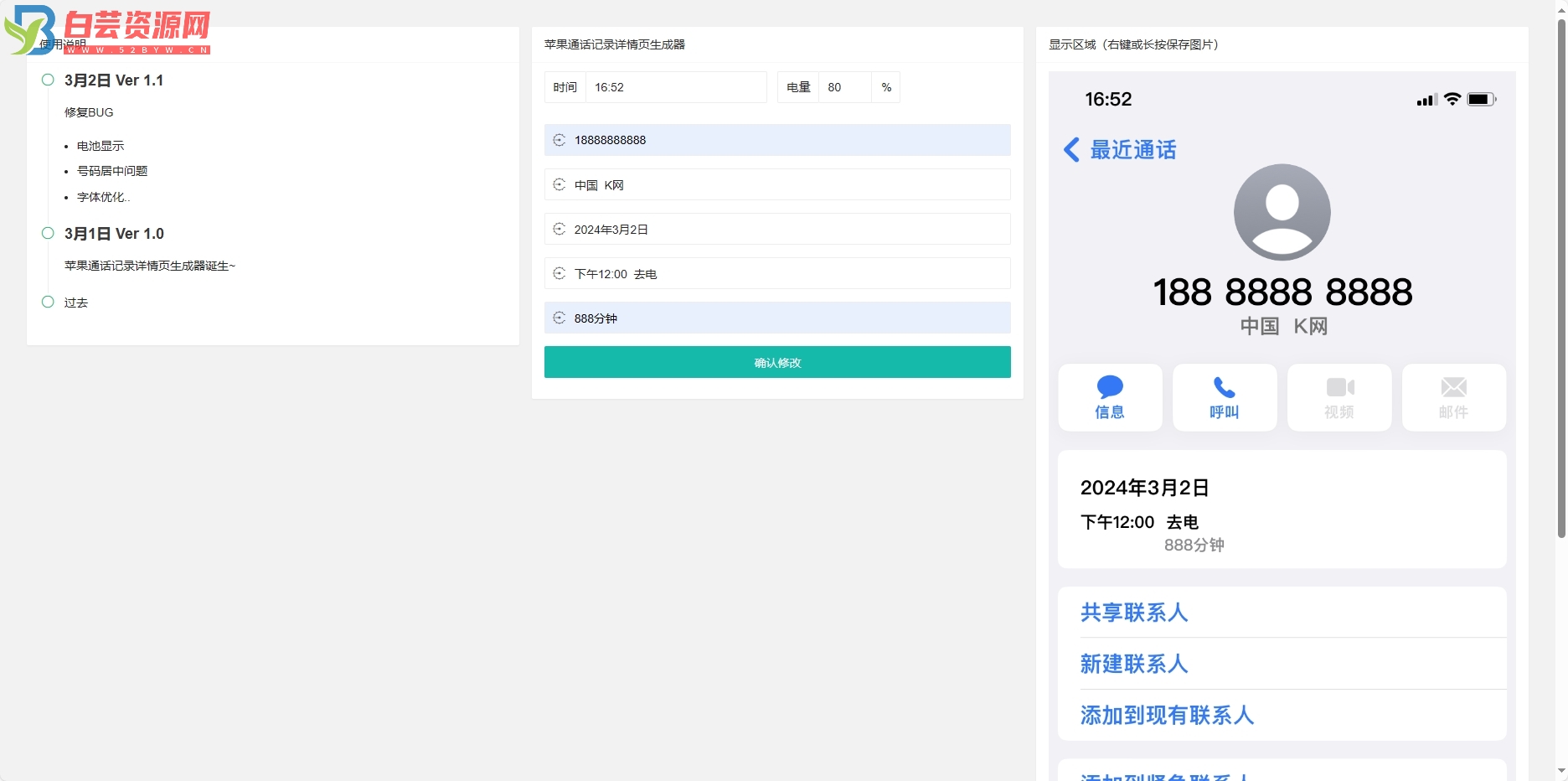Click the Wi-Fi icon in phone status bar

click(x=1452, y=99)
